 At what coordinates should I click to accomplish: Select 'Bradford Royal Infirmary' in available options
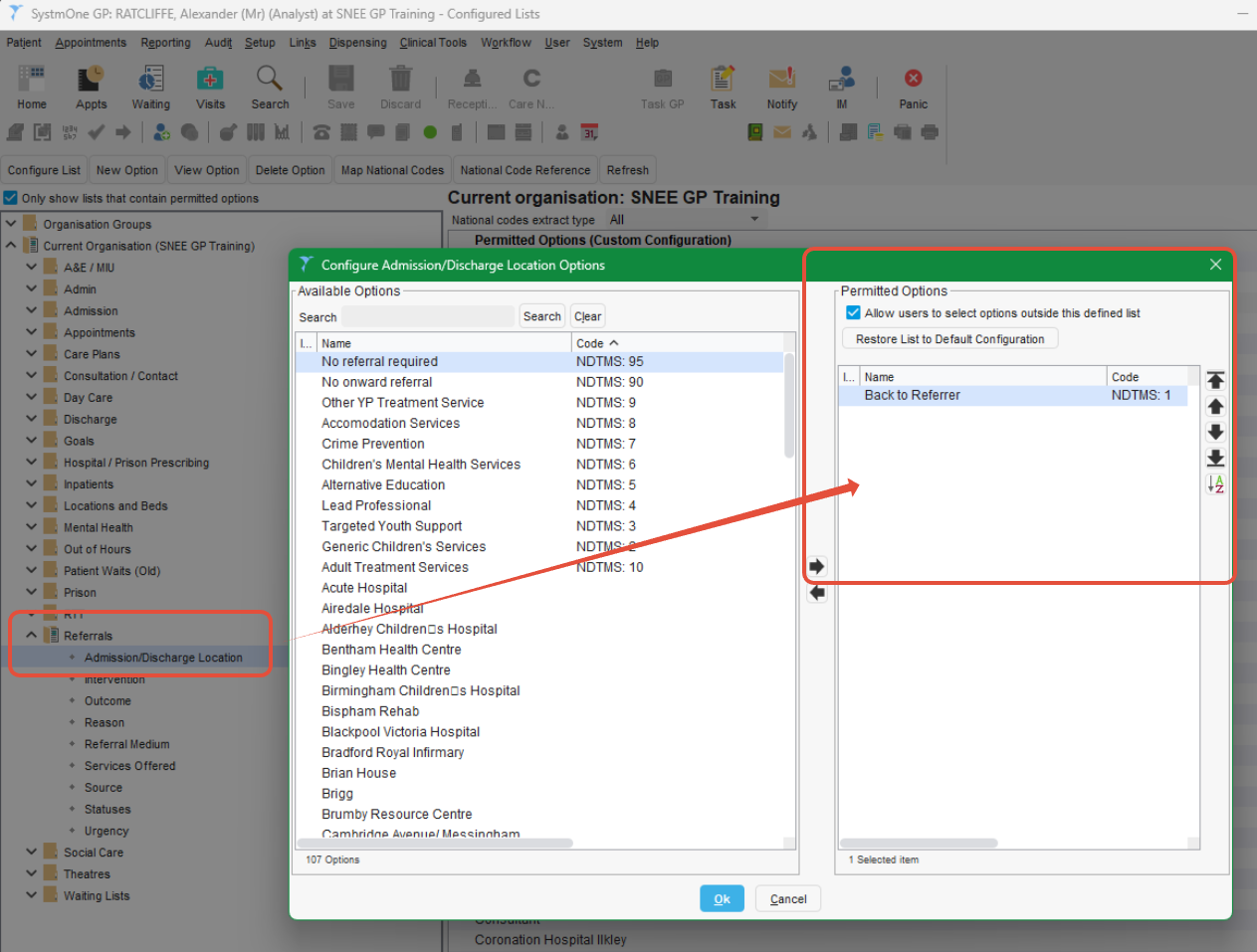pos(392,752)
